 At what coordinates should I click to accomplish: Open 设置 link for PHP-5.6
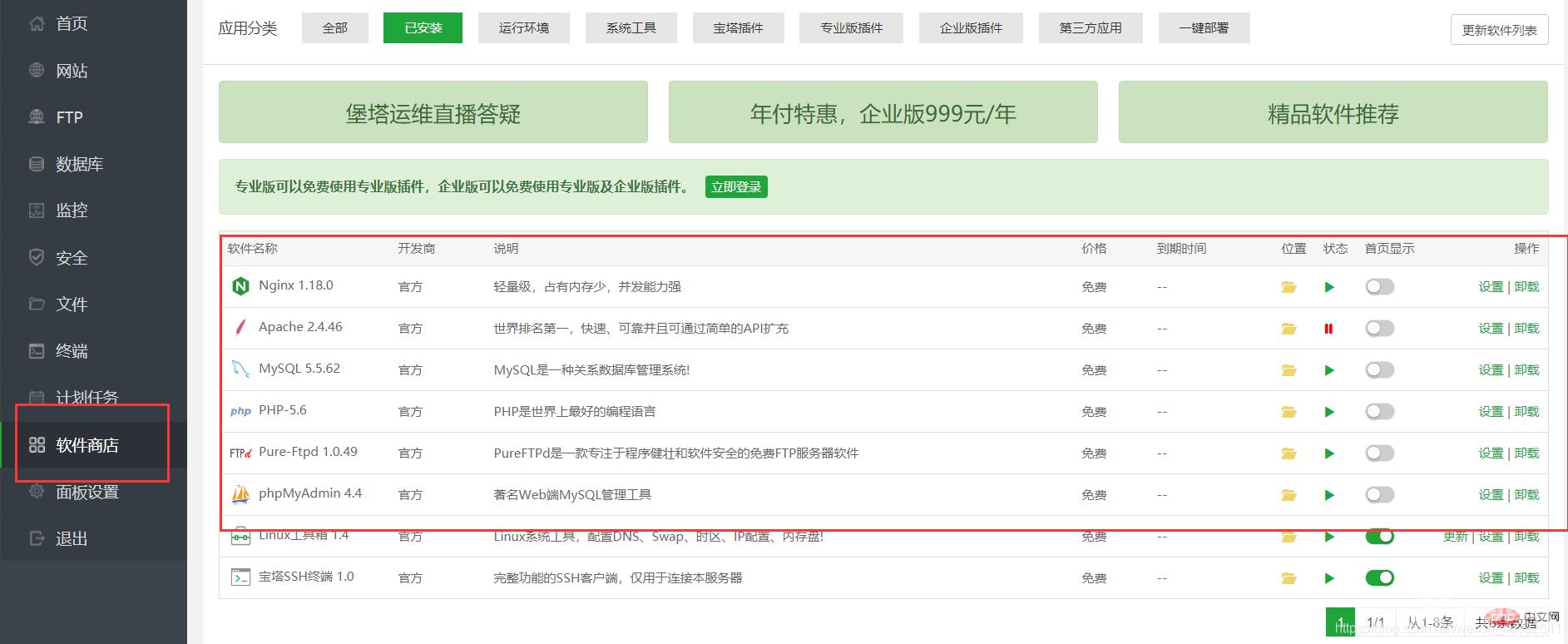tap(1491, 412)
